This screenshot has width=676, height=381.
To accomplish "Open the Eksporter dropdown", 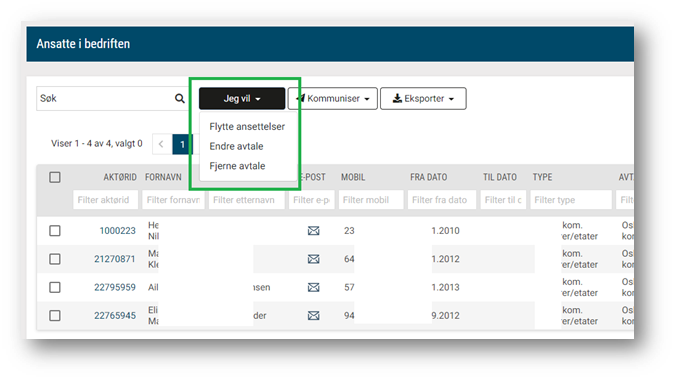I will click(x=423, y=99).
